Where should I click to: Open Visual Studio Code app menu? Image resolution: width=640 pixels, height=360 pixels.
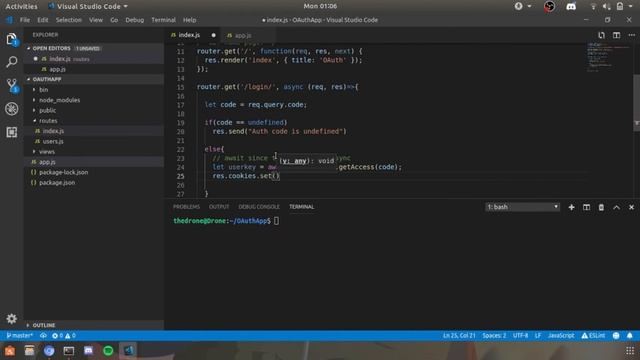87,7
